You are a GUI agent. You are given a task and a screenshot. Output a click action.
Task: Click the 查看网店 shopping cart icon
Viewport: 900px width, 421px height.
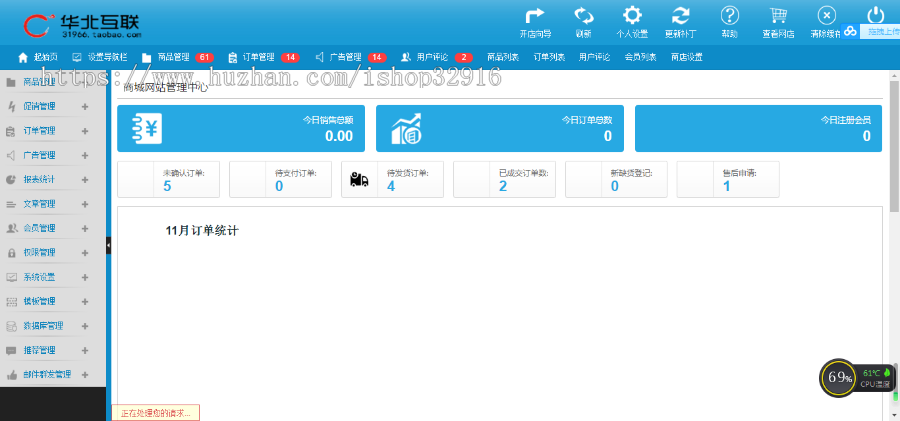[x=778, y=16]
